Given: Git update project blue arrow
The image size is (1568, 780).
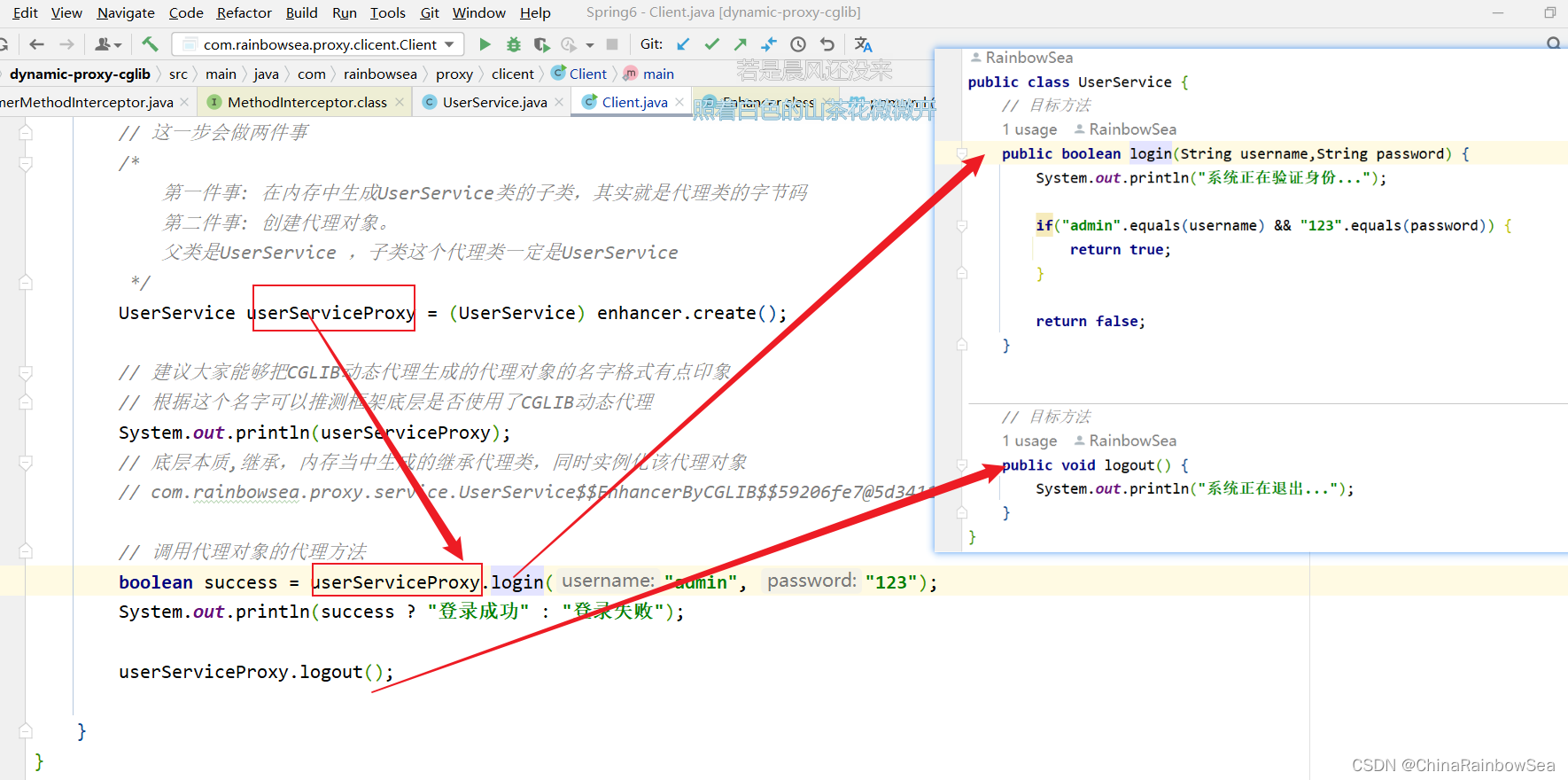Looking at the screenshot, I should 683,44.
